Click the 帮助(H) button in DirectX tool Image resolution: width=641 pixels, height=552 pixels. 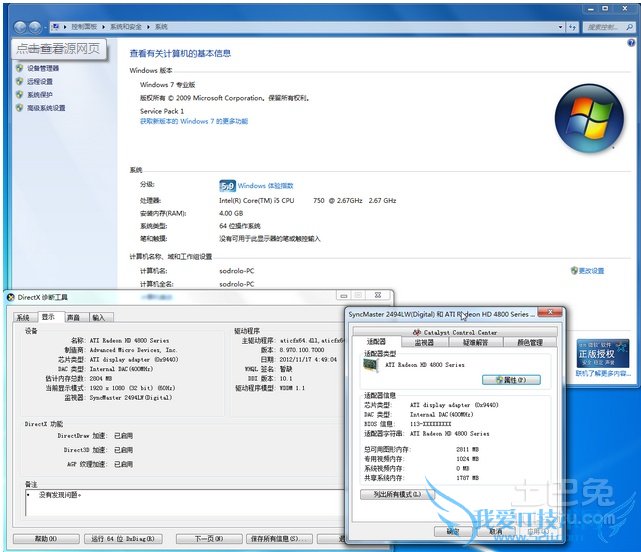click(x=46, y=539)
